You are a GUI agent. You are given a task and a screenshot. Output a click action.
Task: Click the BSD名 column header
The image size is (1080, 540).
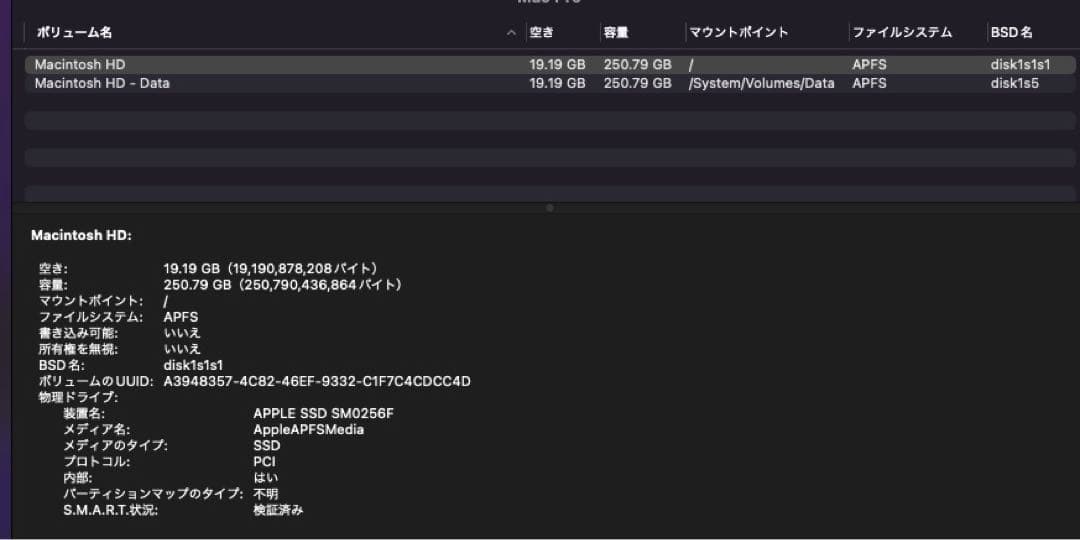pos(1012,32)
